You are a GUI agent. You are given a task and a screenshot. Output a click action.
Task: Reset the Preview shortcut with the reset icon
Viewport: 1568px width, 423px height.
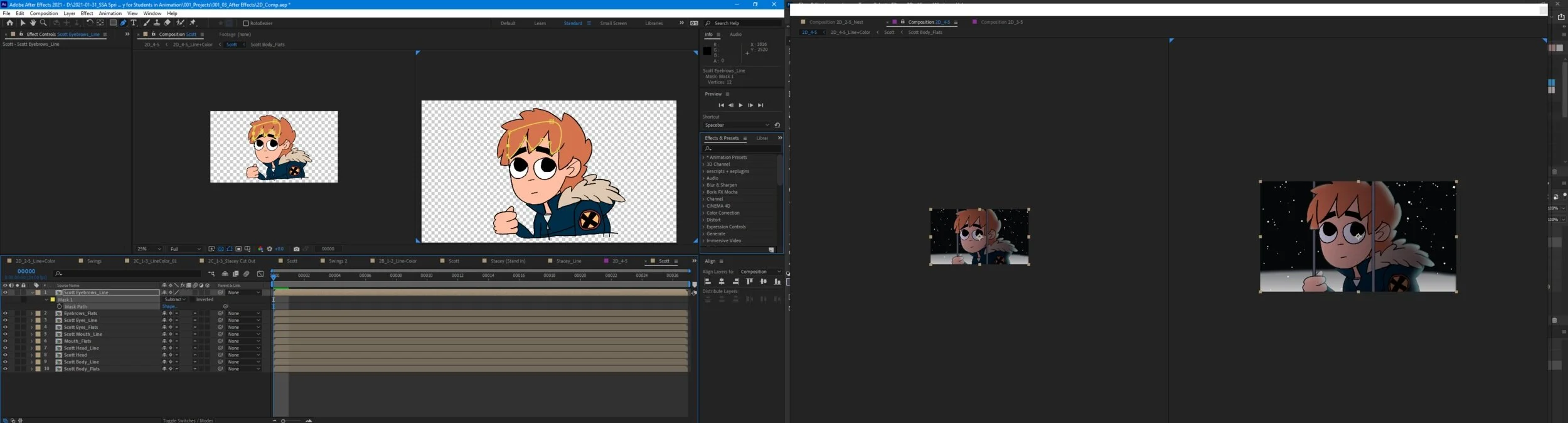coord(777,125)
